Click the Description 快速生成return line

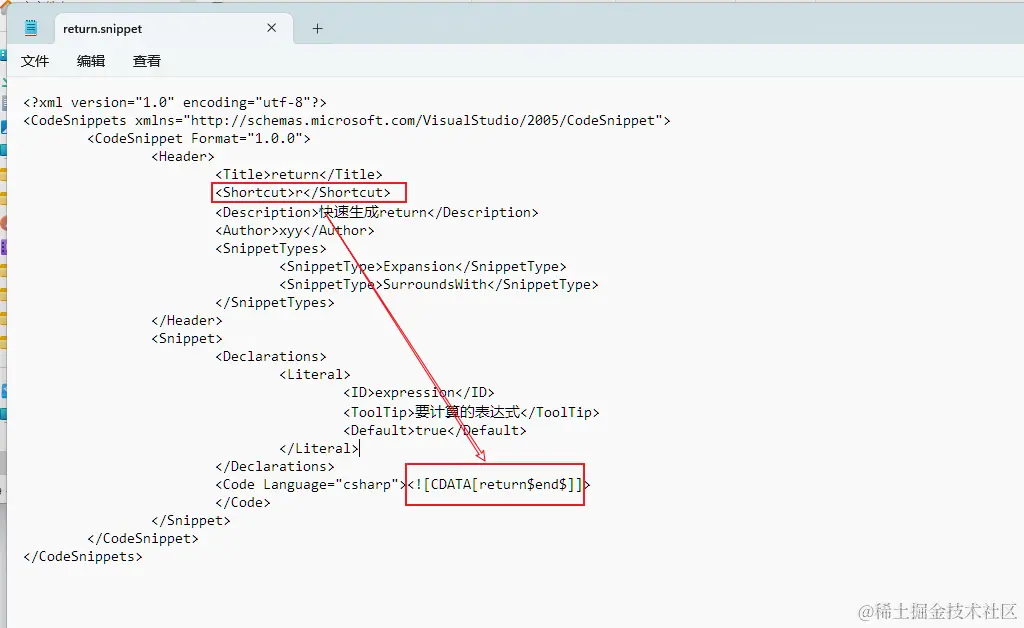[x=377, y=212]
